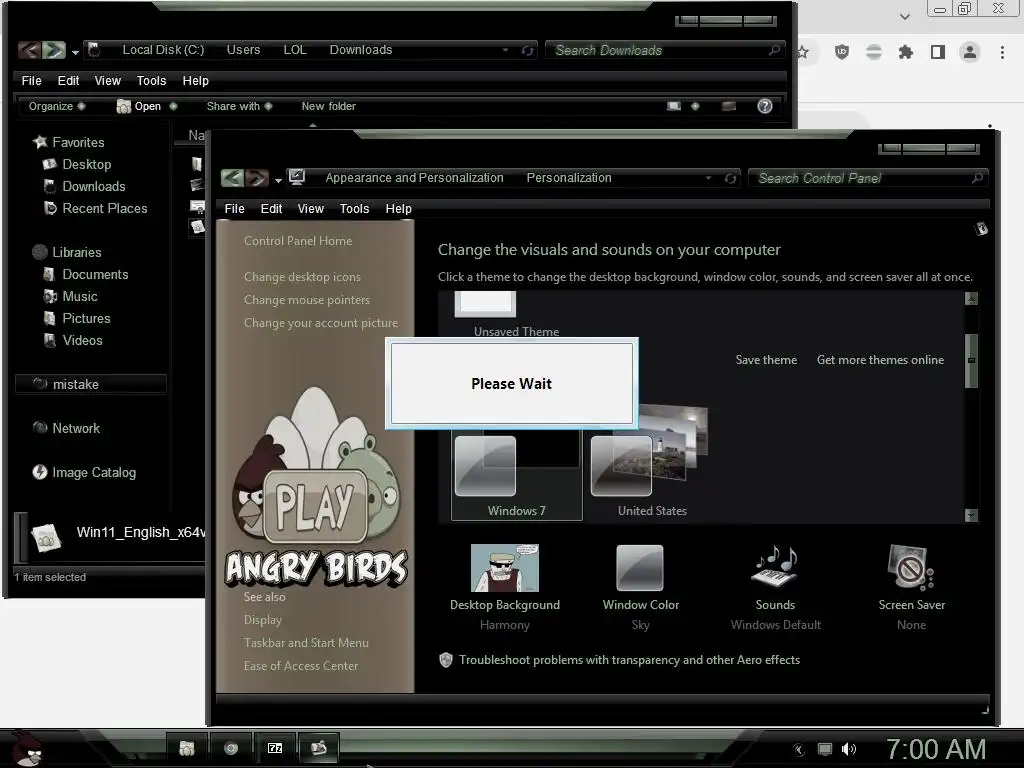Screen dimensions: 1024x768
Task: Expand Control Panel address bar dropdown
Action: click(x=709, y=178)
